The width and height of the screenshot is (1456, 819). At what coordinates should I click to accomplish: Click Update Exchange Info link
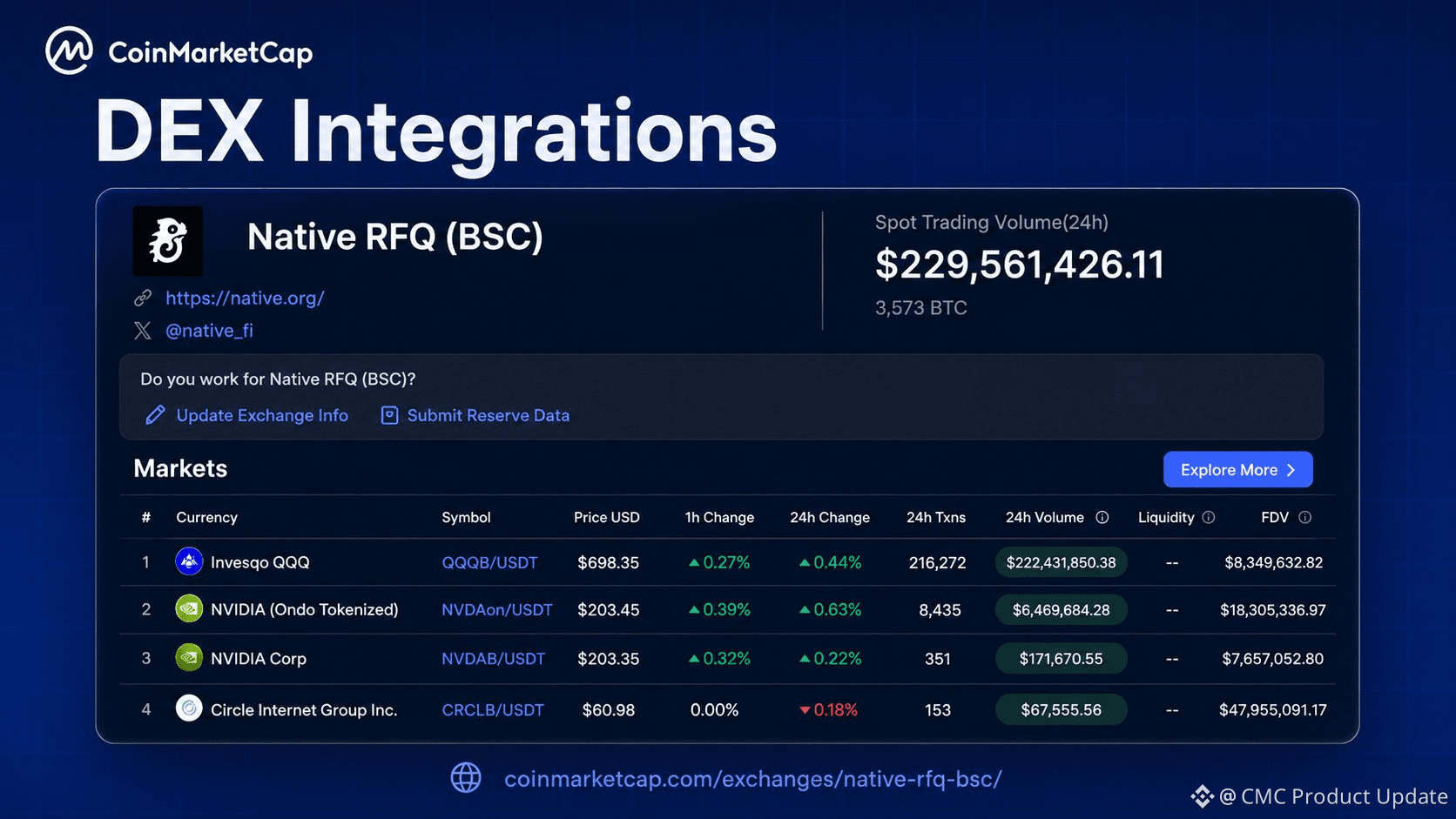(x=262, y=415)
